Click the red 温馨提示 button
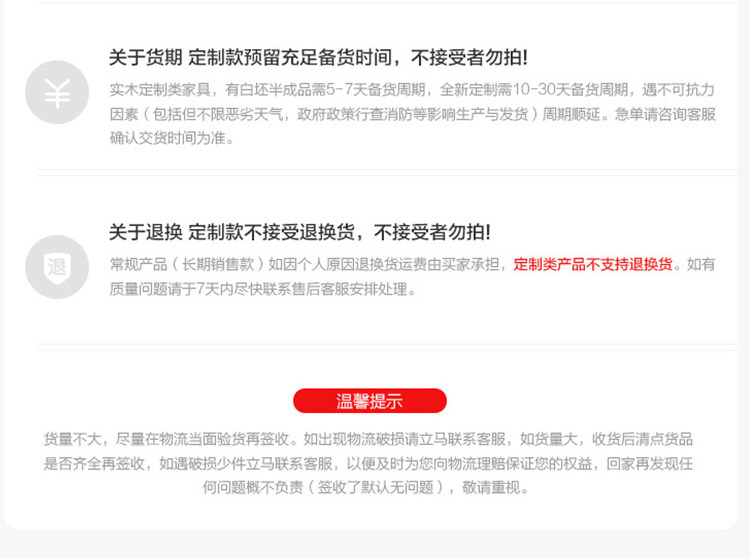The width and height of the screenshot is (750, 559). 370,401
